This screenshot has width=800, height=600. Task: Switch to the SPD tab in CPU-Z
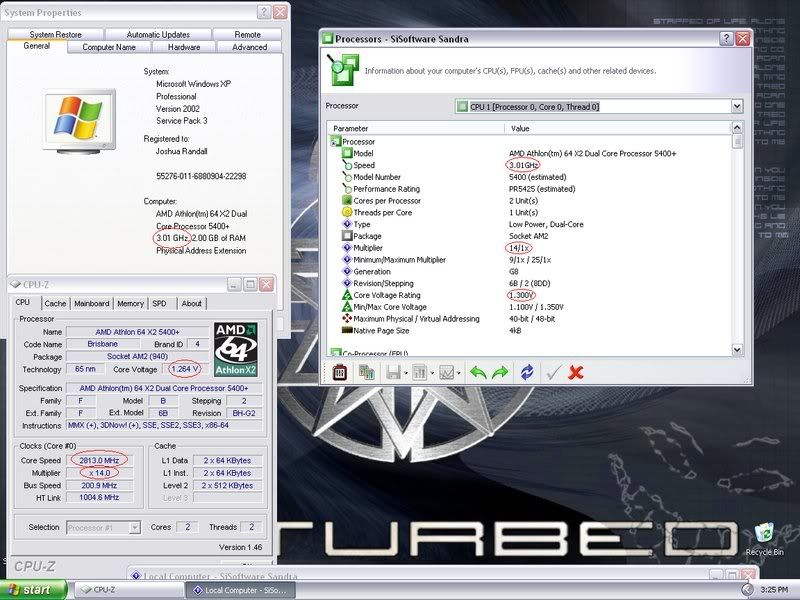160,304
